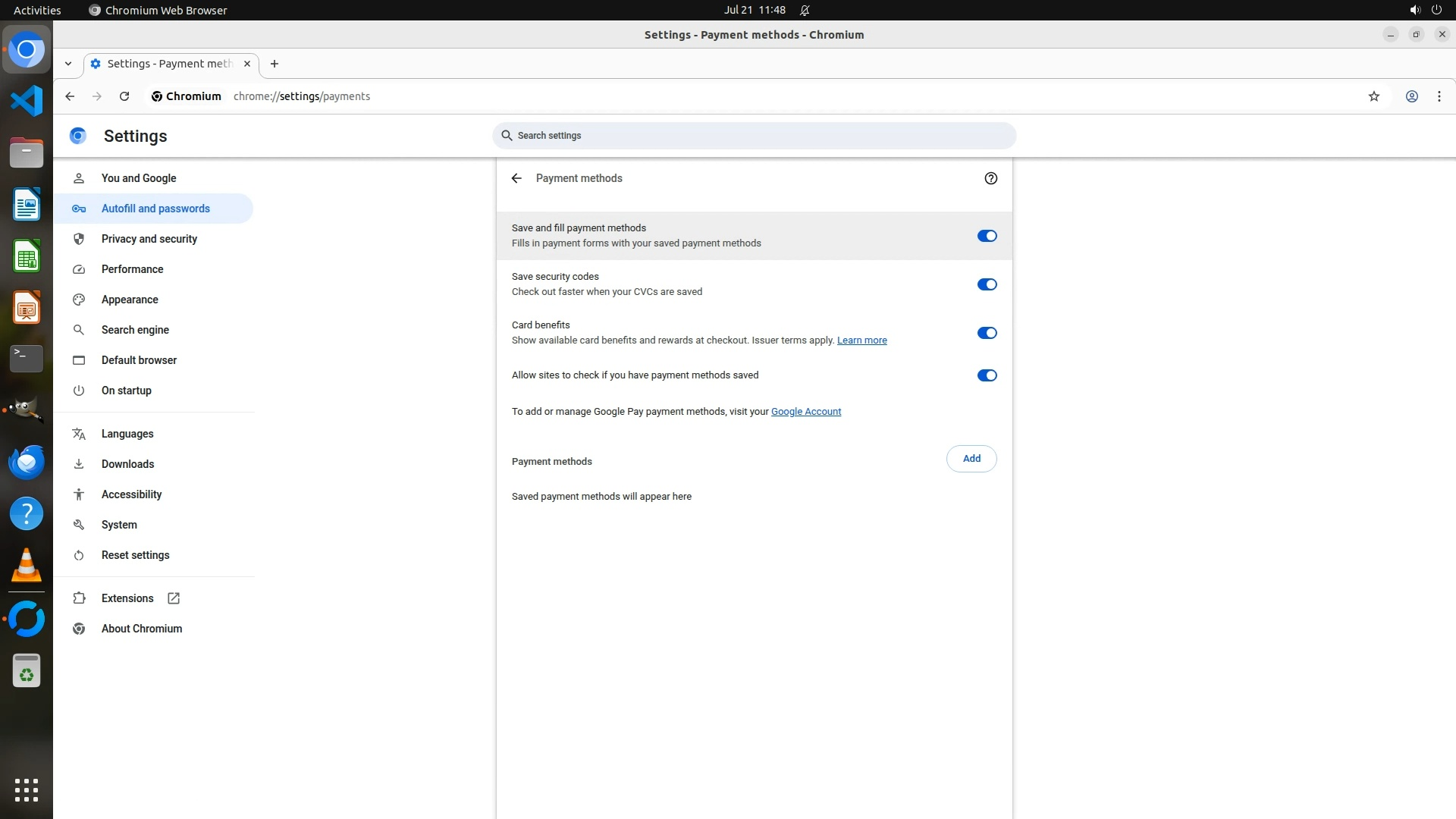Open the profile avatar icon in the toolbar
This screenshot has height=819, width=1456.
tap(1411, 96)
